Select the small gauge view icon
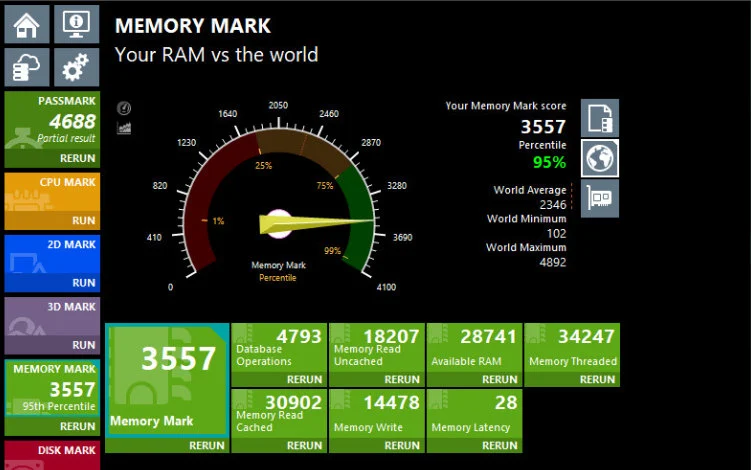Viewport: 751px width, 470px height. point(125,108)
